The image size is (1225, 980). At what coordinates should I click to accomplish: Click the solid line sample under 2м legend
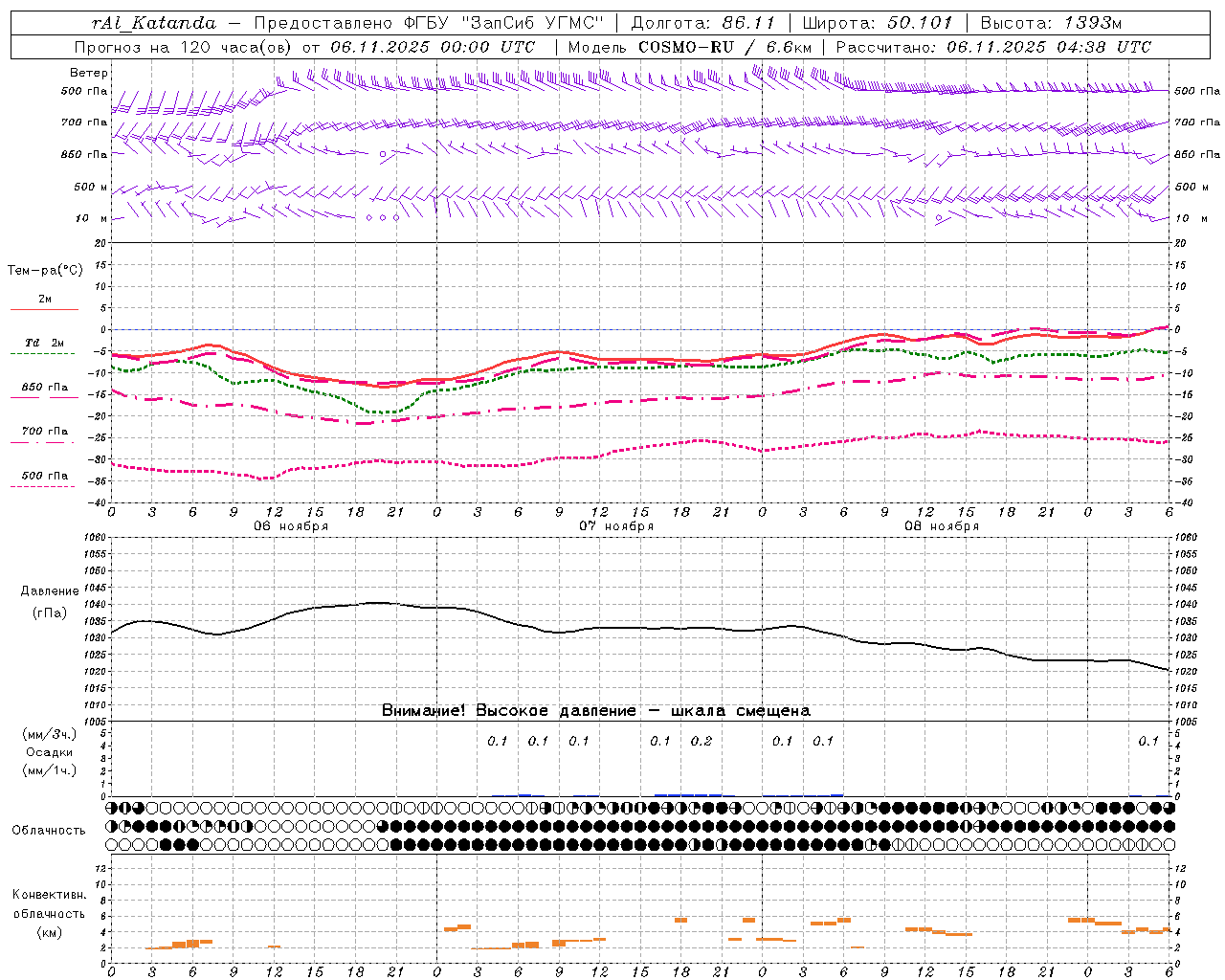pos(44,309)
